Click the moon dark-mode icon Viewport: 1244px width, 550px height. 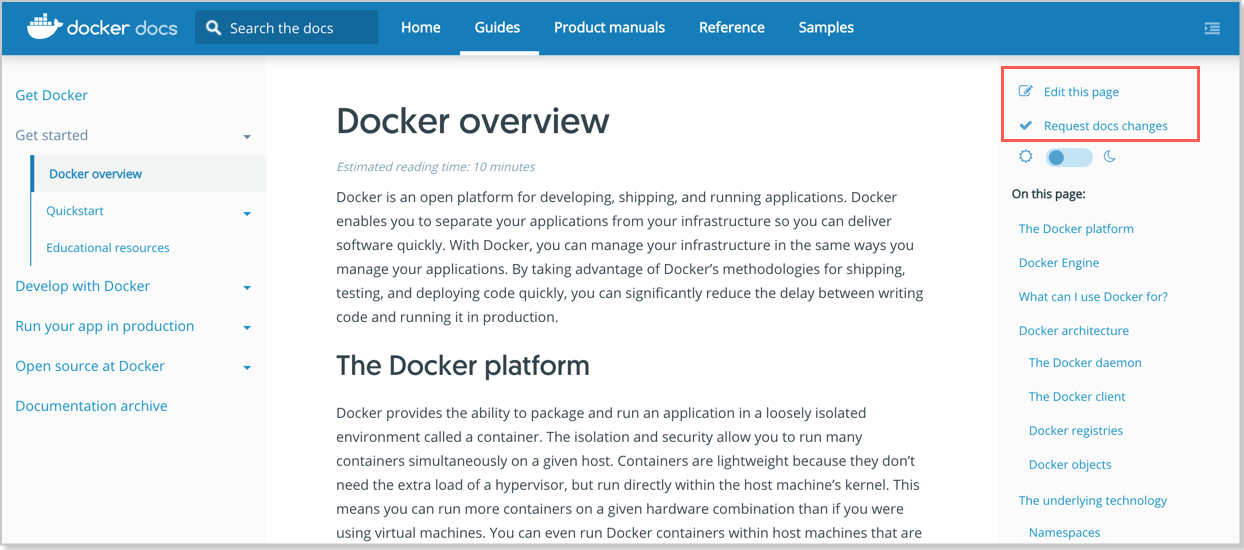pyautogui.click(x=1109, y=157)
